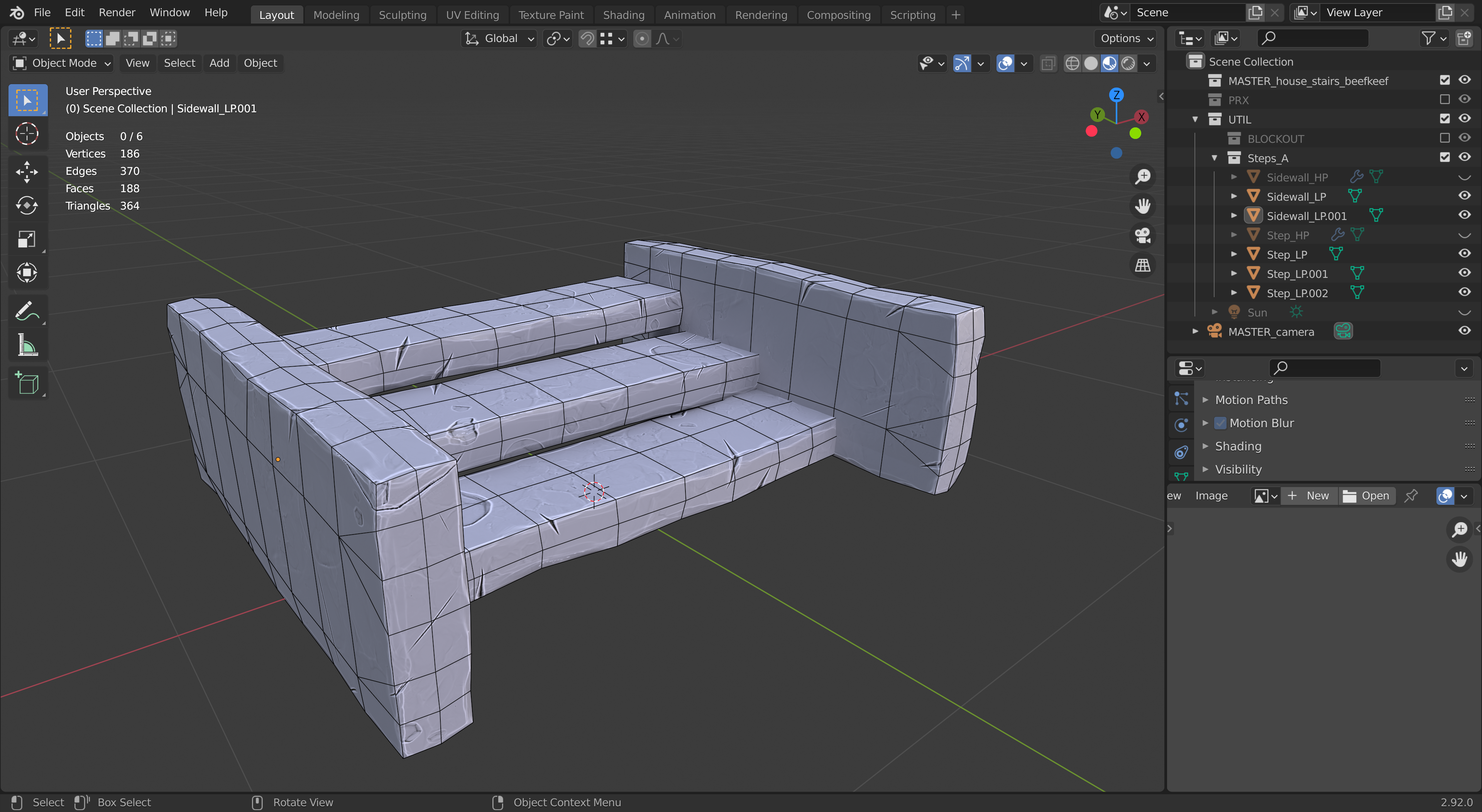This screenshot has height=812, width=1482.
Task: Select the Move tool in toolbar
Action: coord(27,171)
